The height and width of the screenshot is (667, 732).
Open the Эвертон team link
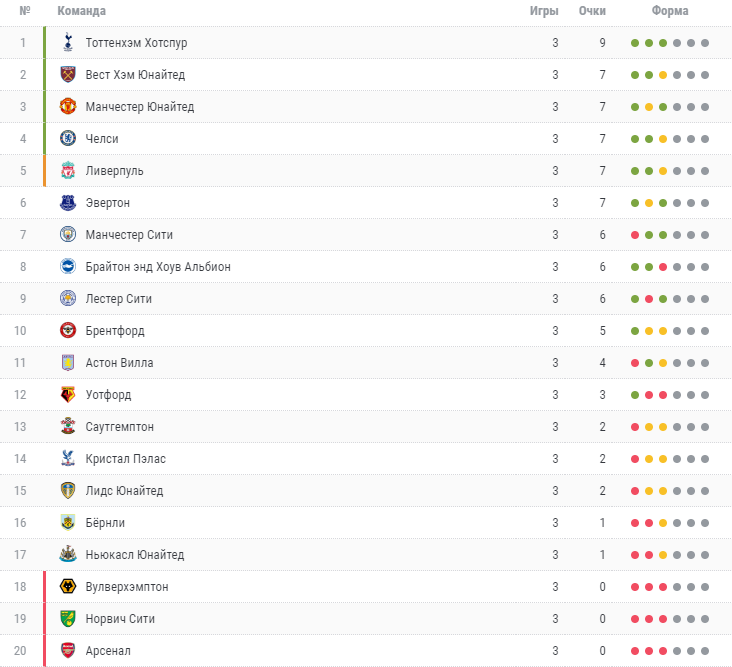pos(108,203)
